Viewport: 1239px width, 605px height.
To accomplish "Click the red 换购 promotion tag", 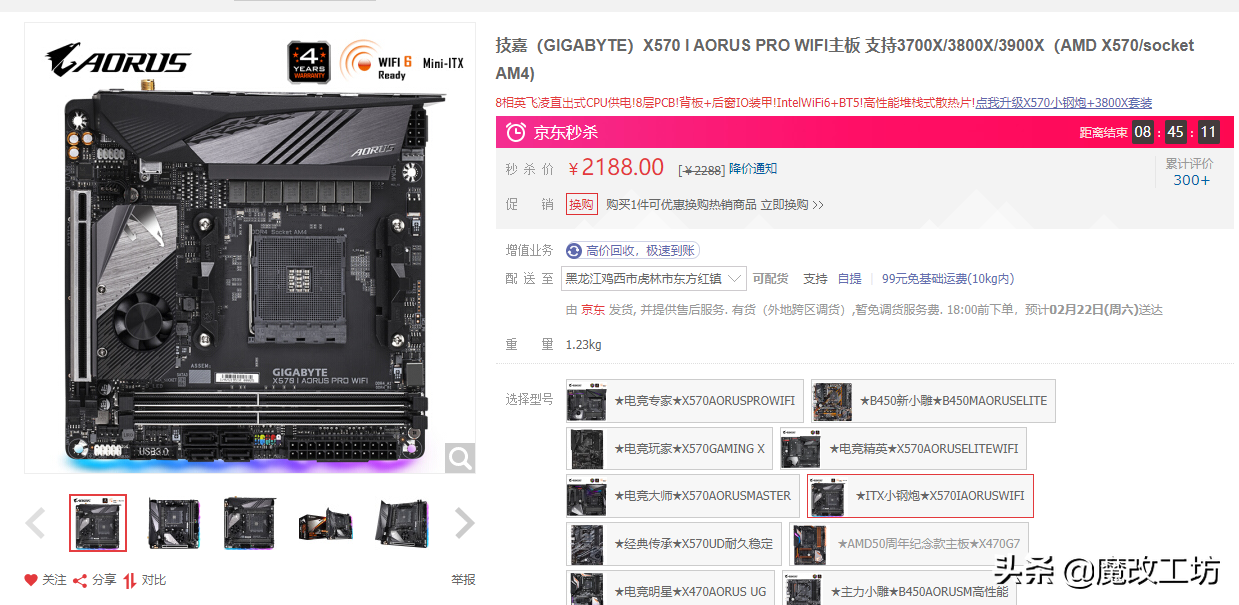I will [581, 205].
